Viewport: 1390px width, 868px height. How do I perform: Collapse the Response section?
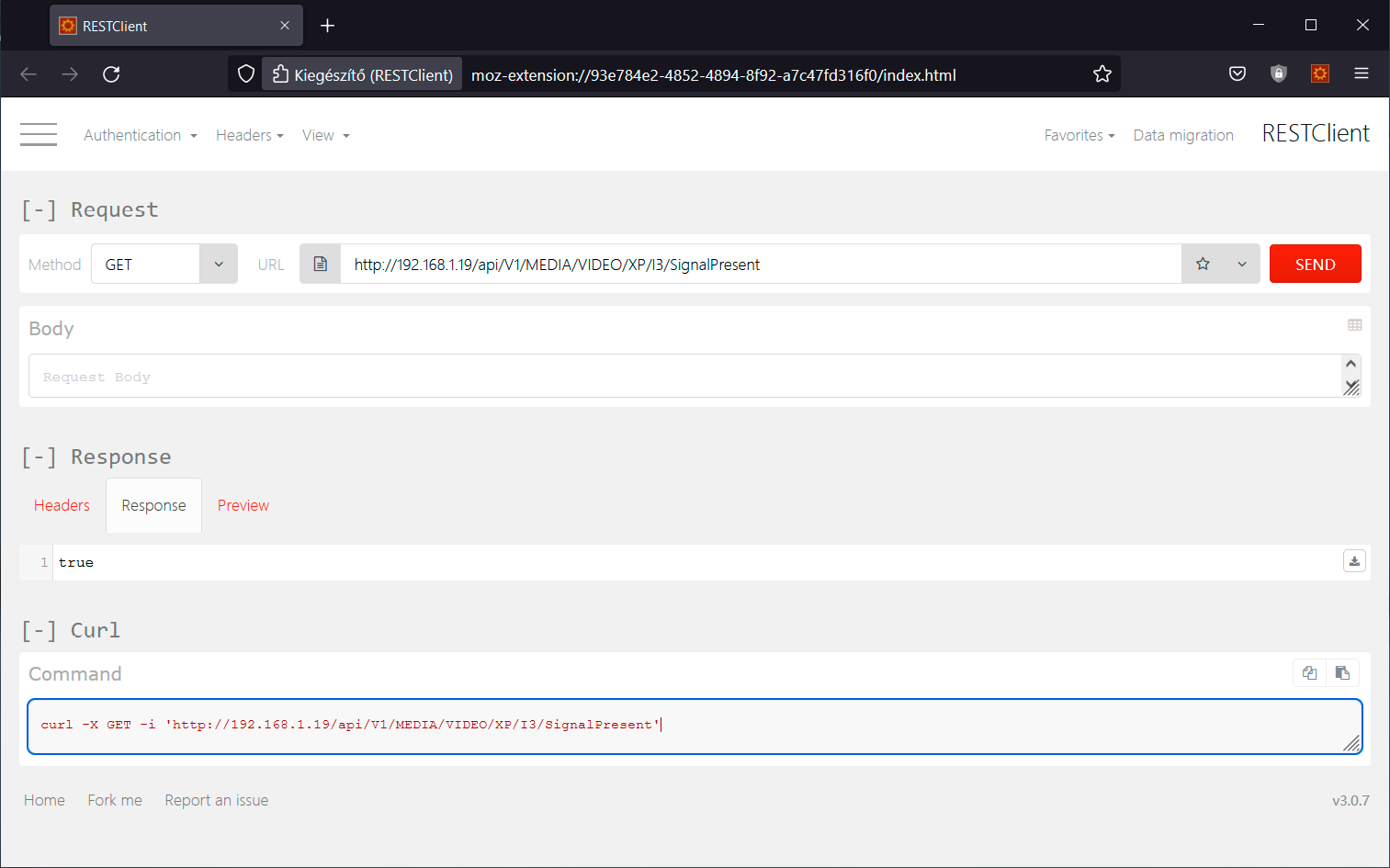pos(40,457)
